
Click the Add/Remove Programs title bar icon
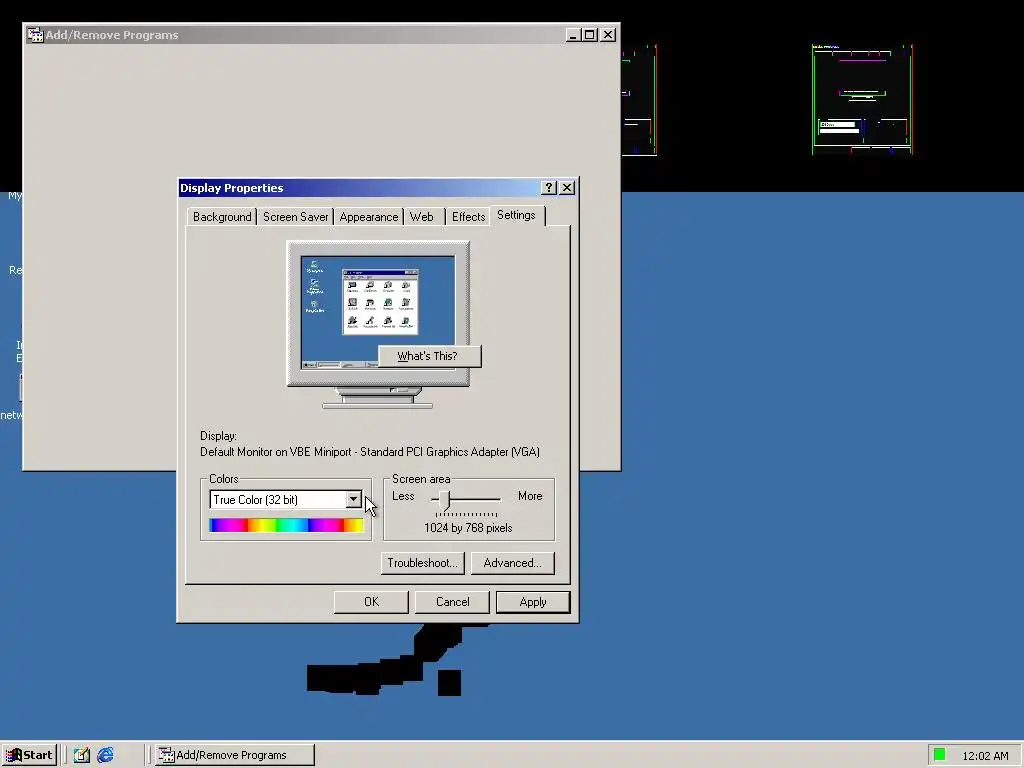(x=35, y=35)
